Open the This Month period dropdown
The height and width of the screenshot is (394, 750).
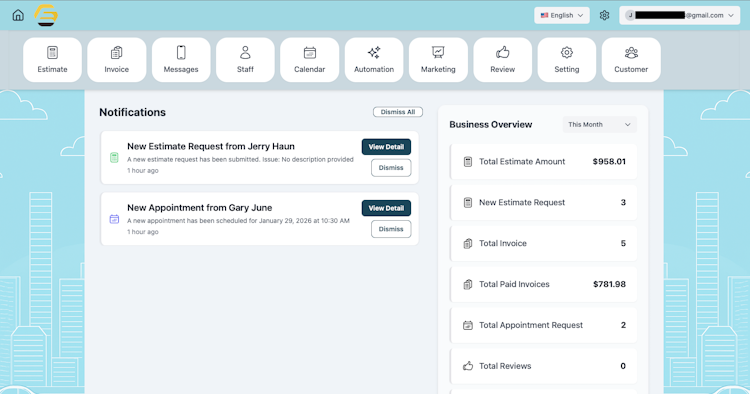click(599, 124)
